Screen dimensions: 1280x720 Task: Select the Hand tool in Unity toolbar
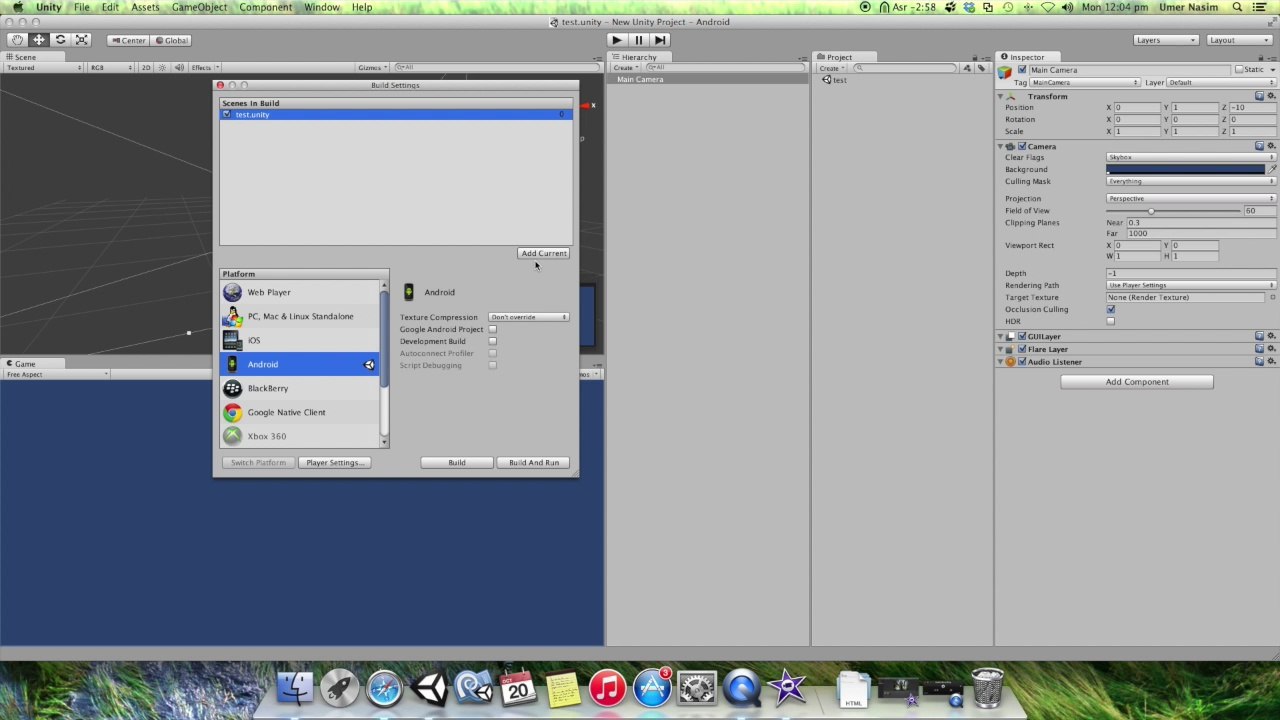pos(17,40)
